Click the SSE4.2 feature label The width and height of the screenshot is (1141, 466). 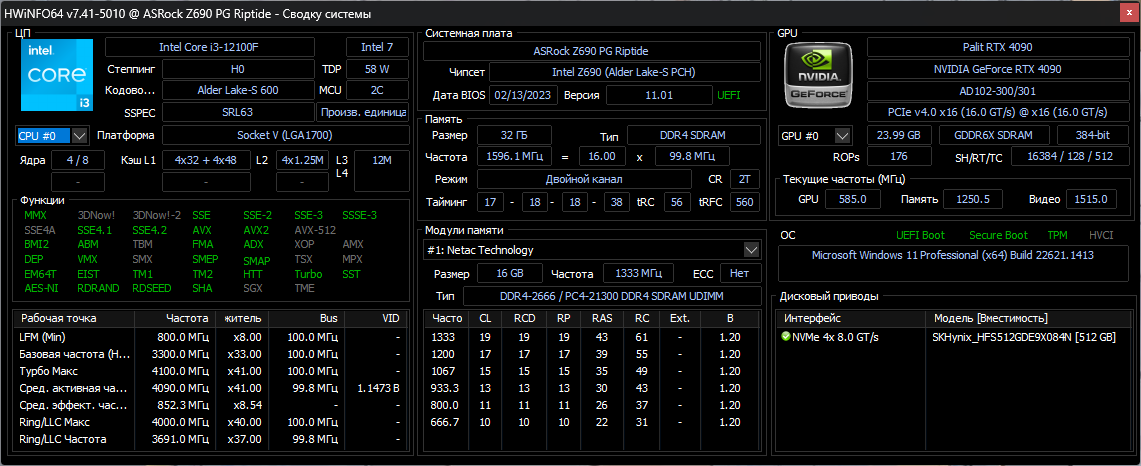point(150,230)
